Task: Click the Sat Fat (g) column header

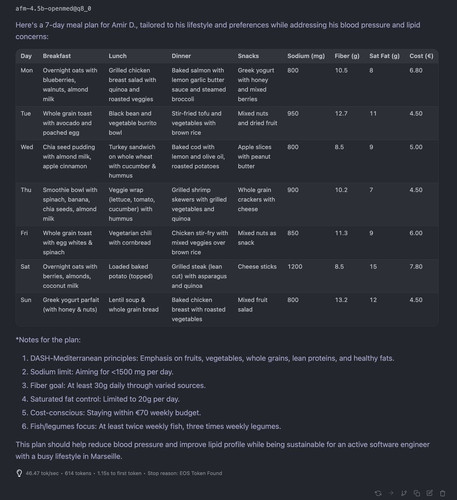Action: 384,56
